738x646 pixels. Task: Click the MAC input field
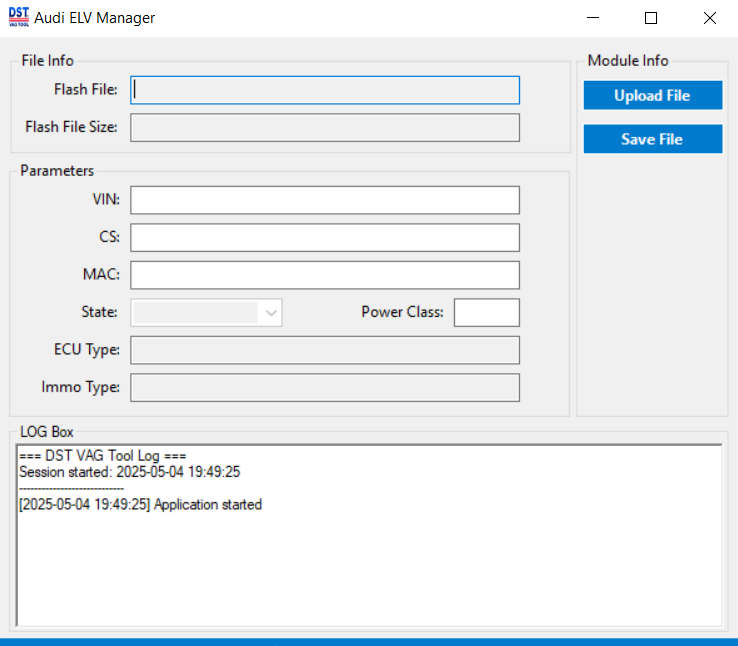tap(325, 275)
